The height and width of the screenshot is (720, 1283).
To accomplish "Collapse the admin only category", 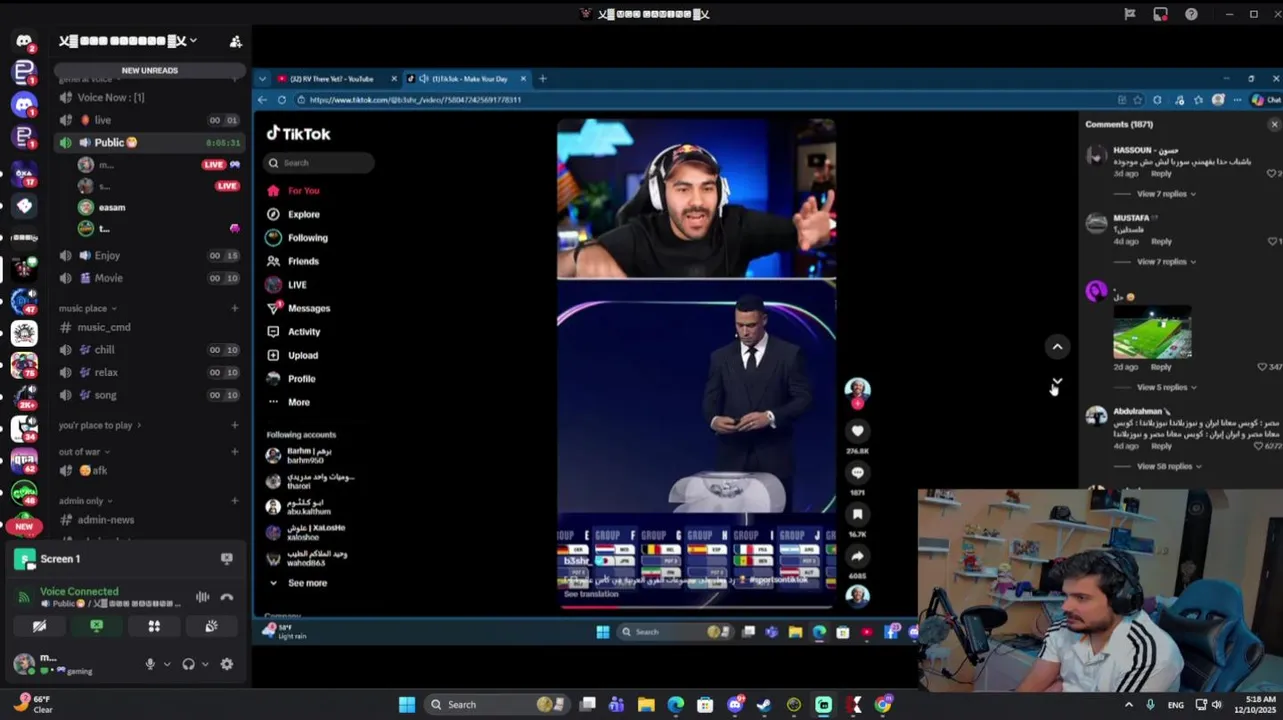I will (86, 501).
